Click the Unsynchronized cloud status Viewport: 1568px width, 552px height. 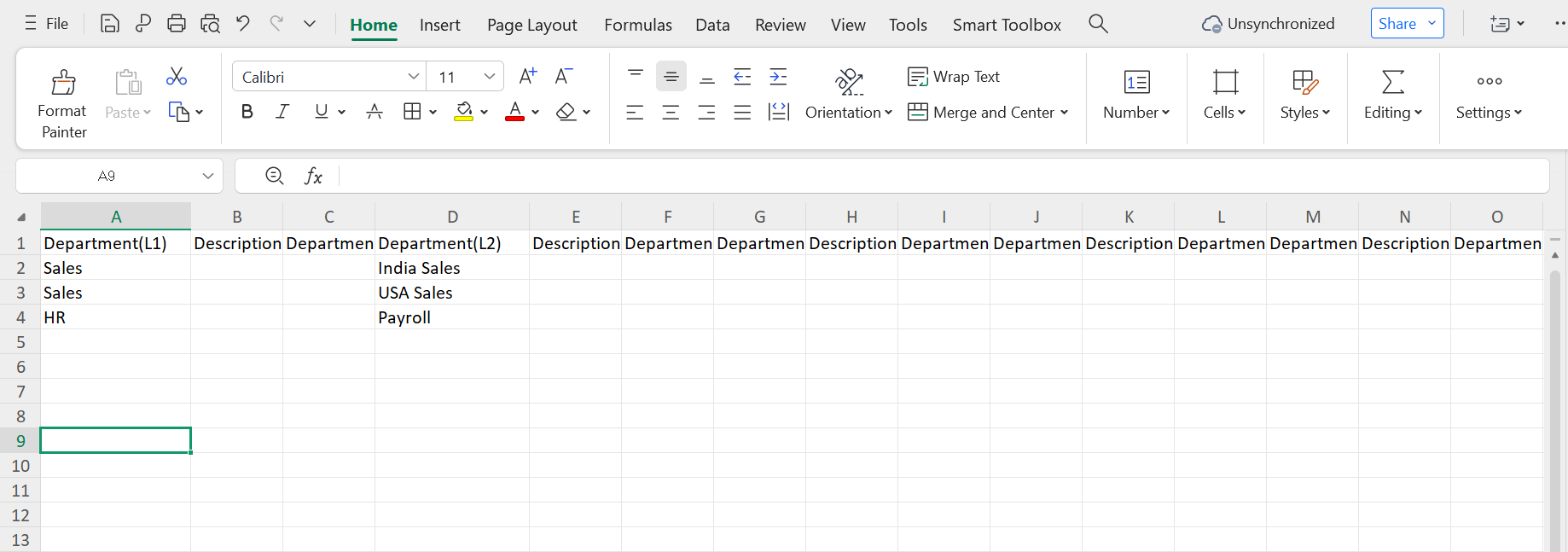(1268, 24)
